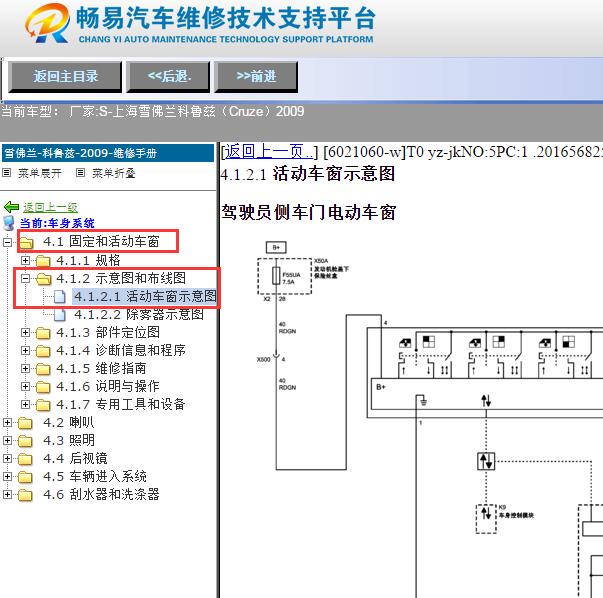Select tree item 4.1 固定和活动车窗

(x=101, y=242)
